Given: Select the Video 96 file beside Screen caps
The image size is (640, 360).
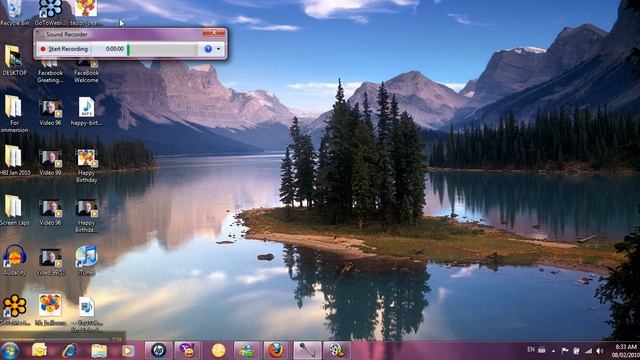Looking at the screenshot, I should (x=50, y=212).
